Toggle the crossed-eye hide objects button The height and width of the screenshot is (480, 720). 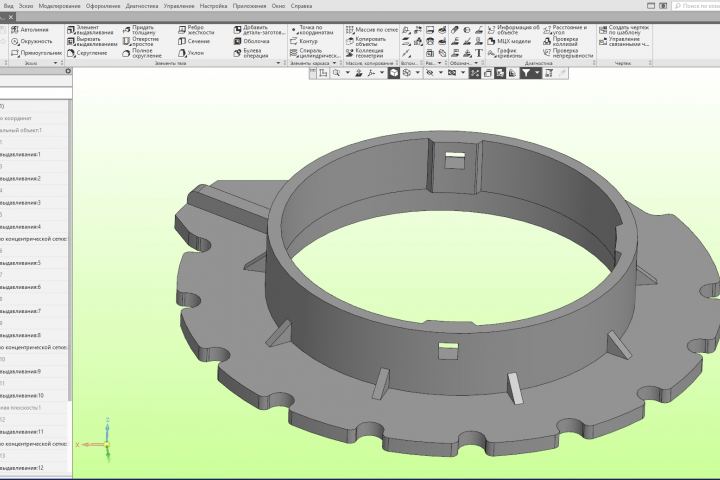(430, 73)
